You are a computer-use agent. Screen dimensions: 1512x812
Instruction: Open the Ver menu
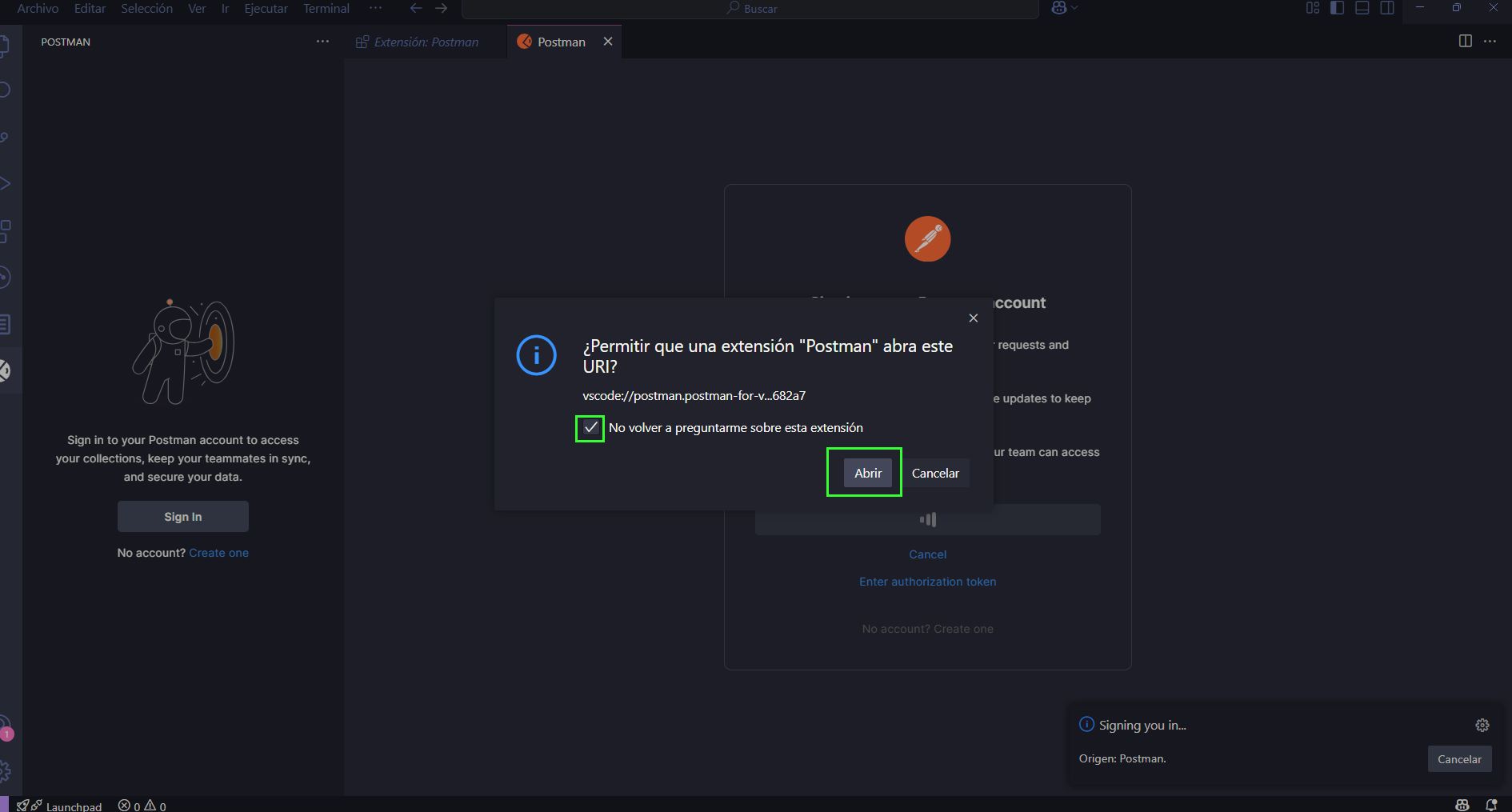point(197,8)
